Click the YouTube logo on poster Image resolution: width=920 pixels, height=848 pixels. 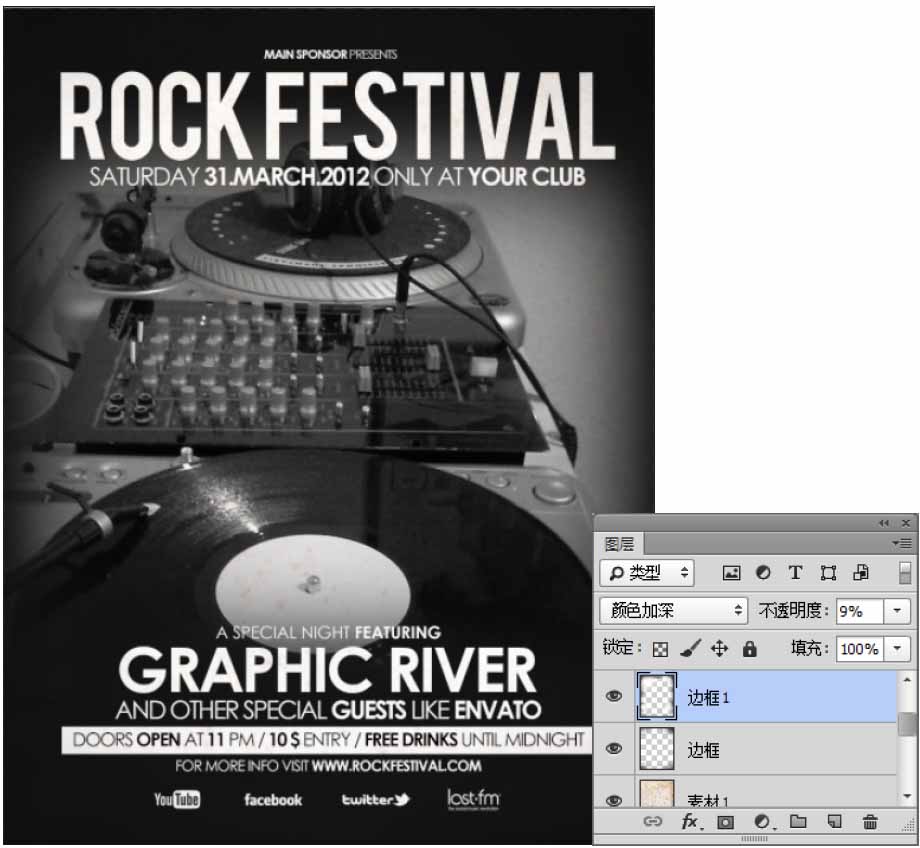(177, 799)
